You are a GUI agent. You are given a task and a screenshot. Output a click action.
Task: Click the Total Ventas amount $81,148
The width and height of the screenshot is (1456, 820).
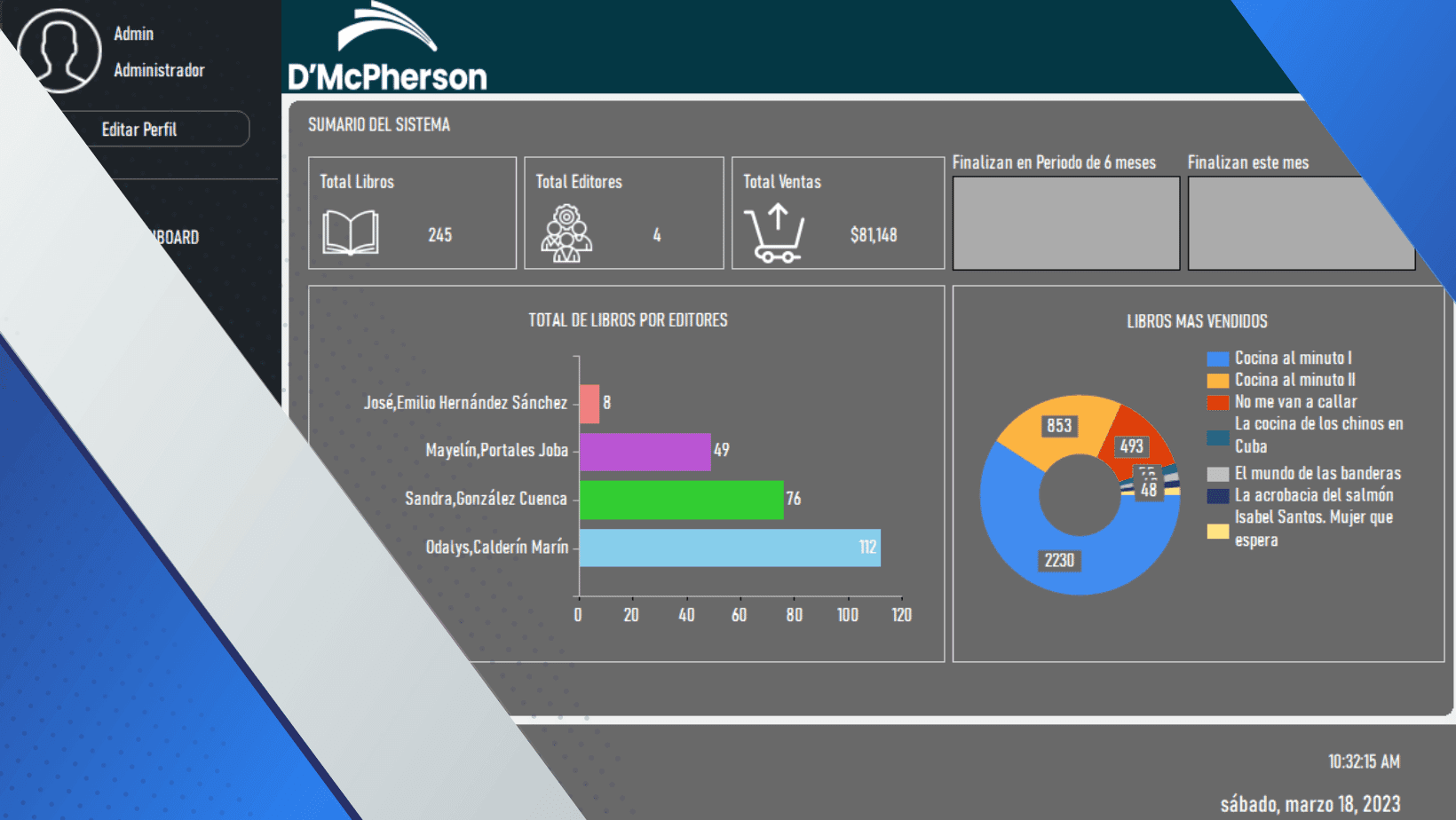click(874, 235)
